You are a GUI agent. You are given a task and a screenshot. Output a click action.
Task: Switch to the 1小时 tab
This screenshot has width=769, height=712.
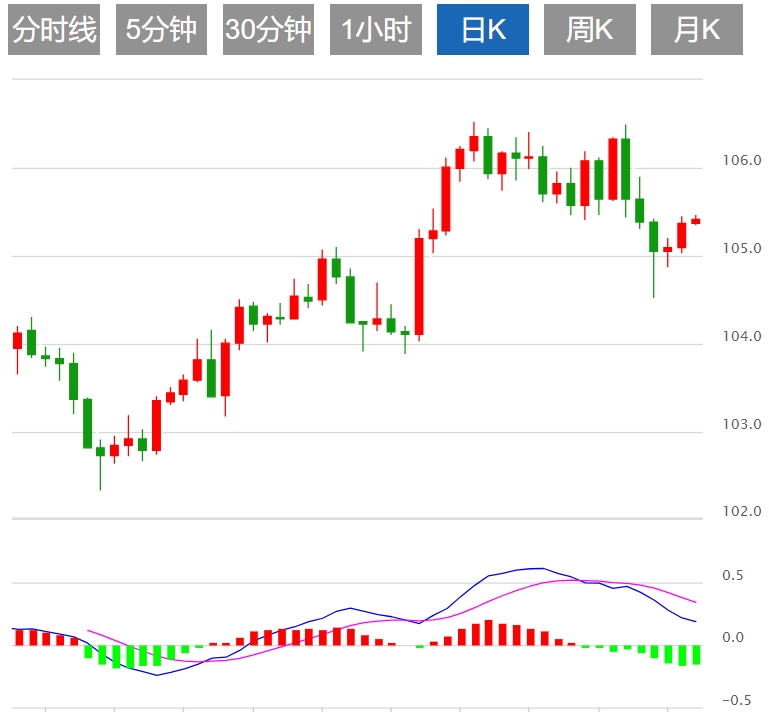point(376,29)
